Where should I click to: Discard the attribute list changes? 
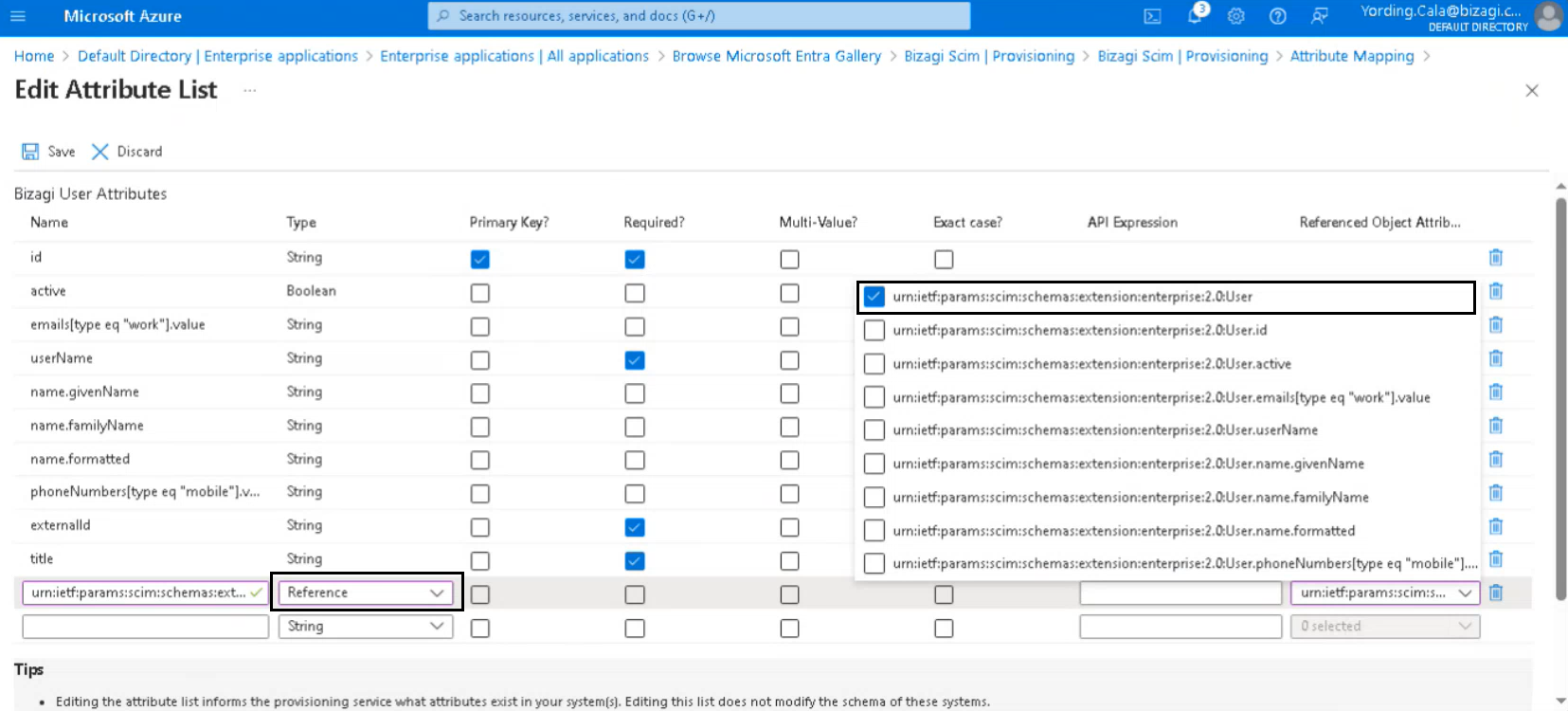pyautogui.click(x=127, y=152)
